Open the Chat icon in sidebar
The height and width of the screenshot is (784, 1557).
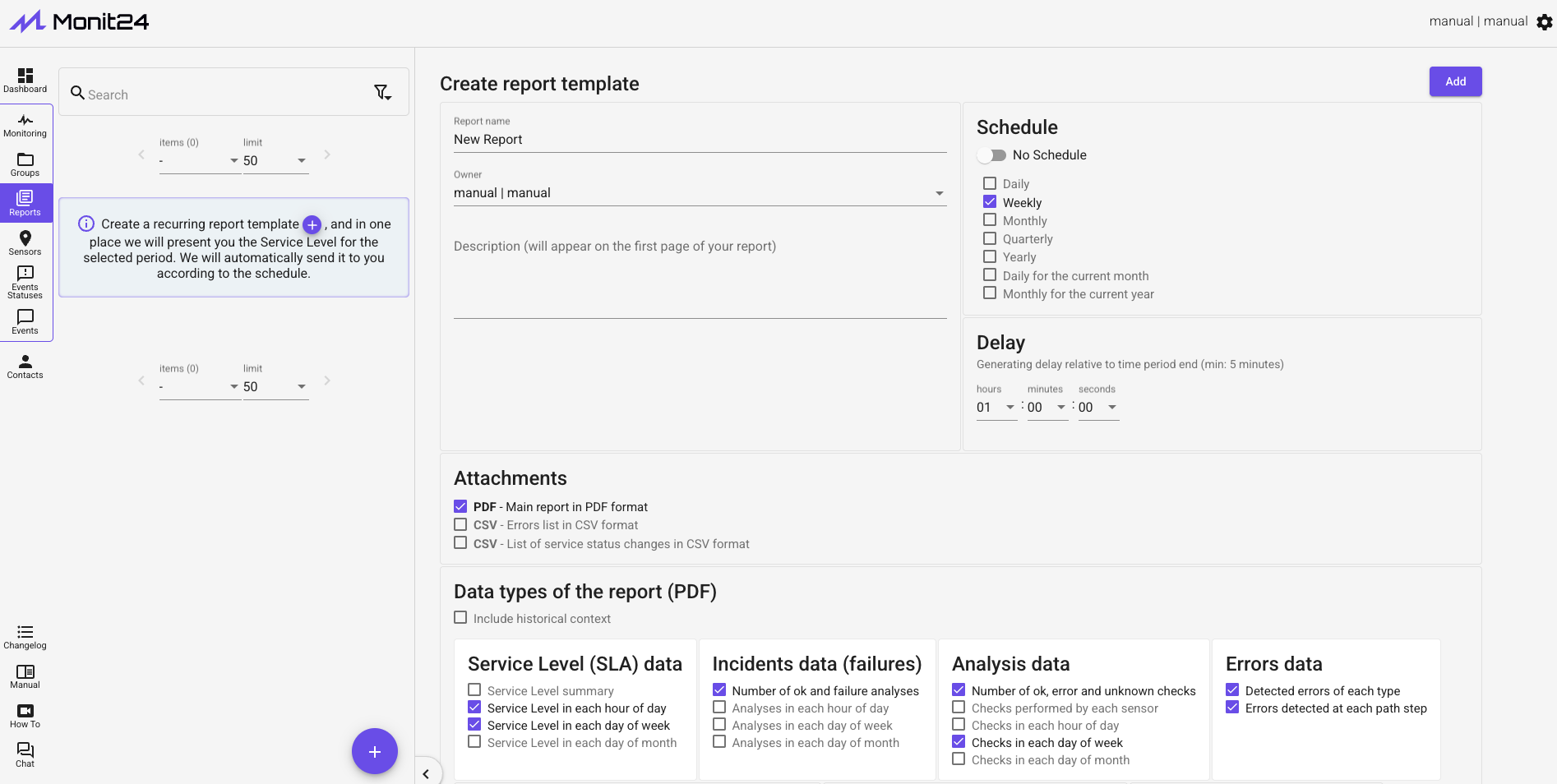click(25, 754)
